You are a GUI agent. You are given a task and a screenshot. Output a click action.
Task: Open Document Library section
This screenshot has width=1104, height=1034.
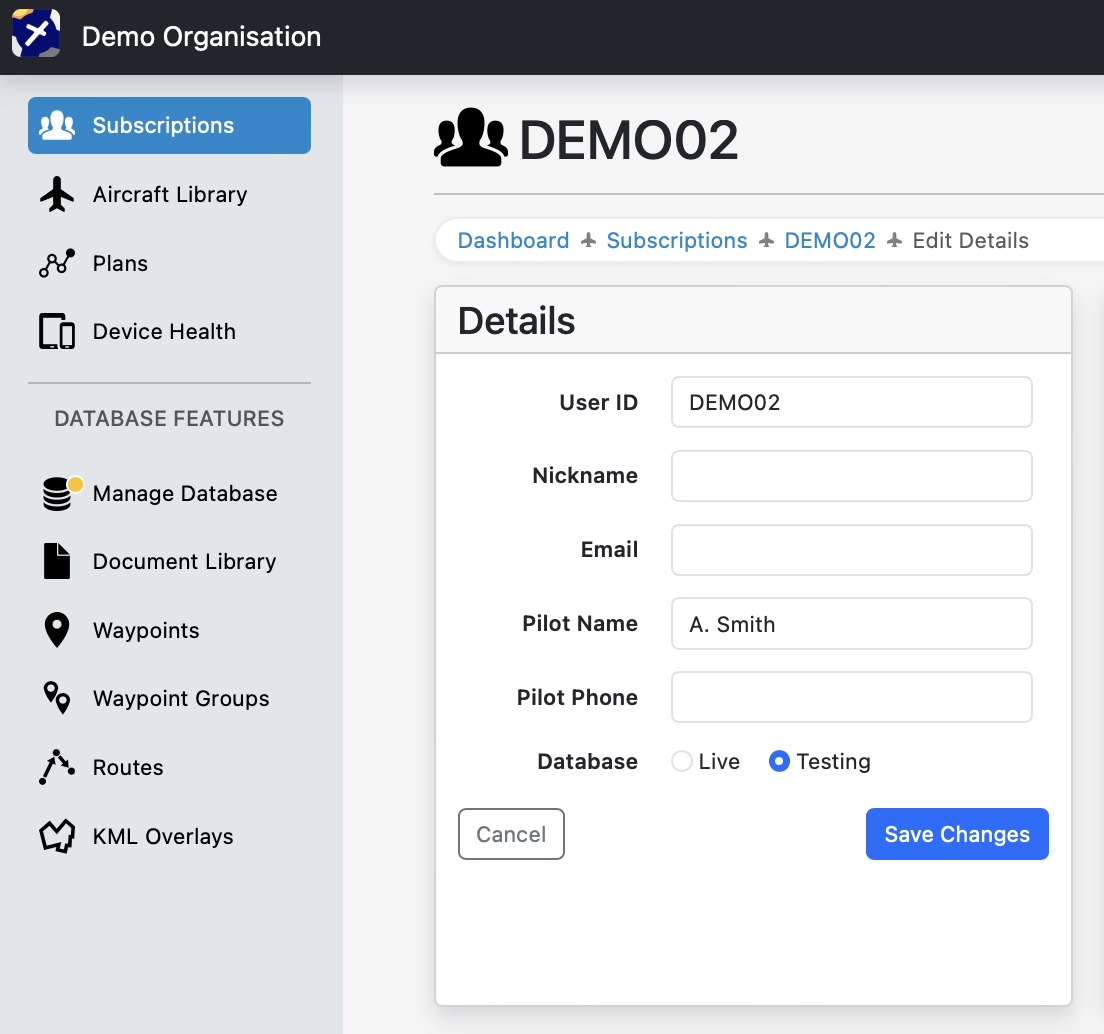coord(169,561)
